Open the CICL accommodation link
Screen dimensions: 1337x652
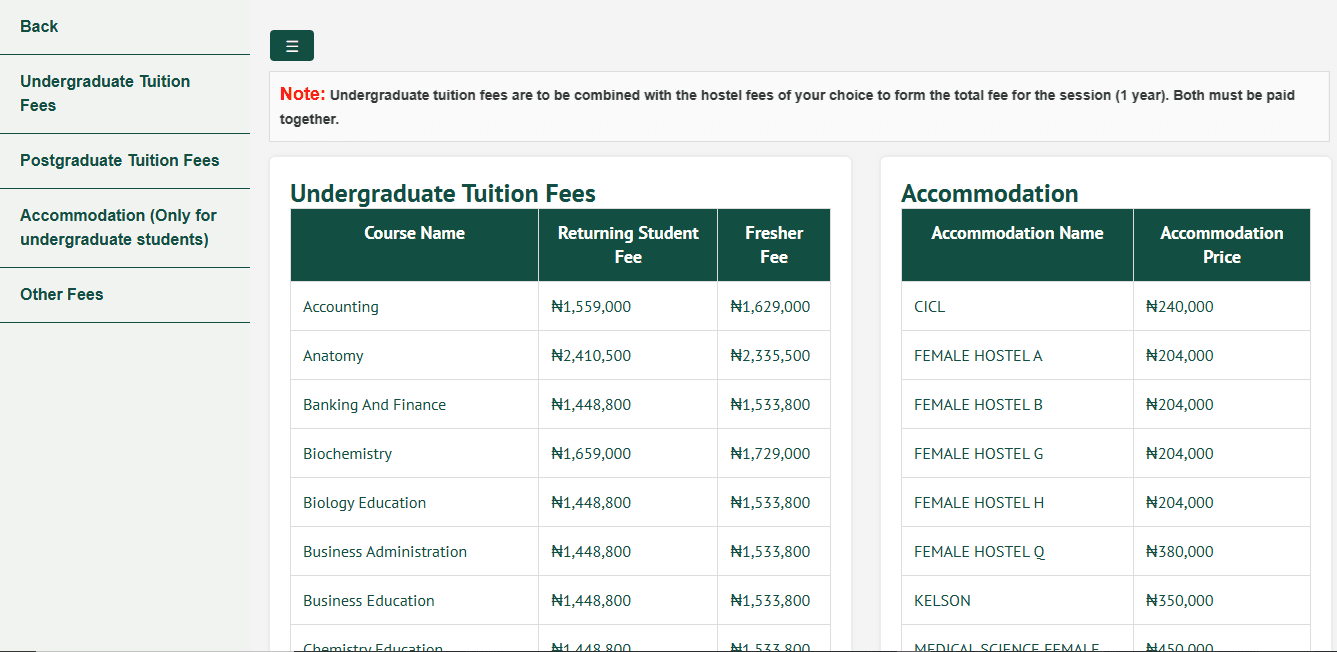pos(929,306)
